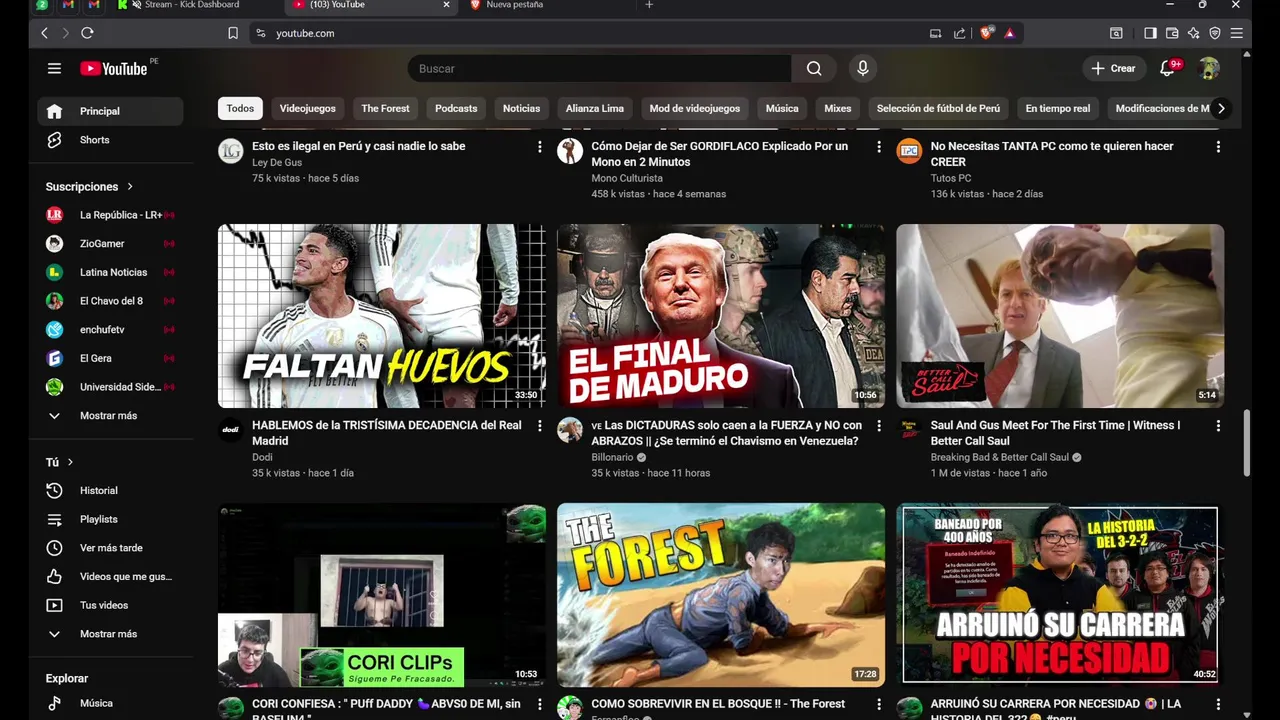Select The Forest chip
Image resolution: width=1280 pixels, height=720 pixels.
[x=385, y=108]
